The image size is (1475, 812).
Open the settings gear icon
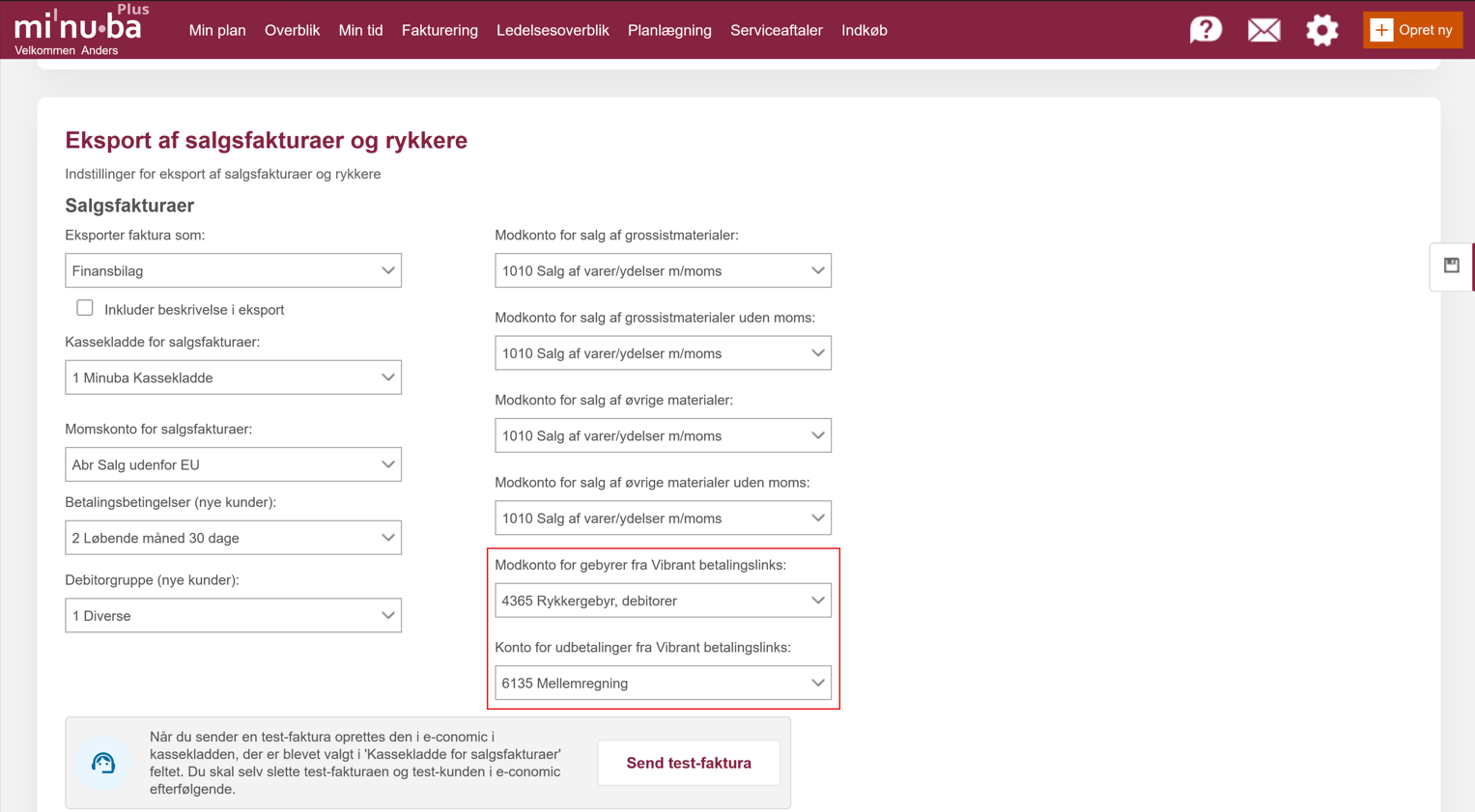(x=1321, y=30)
